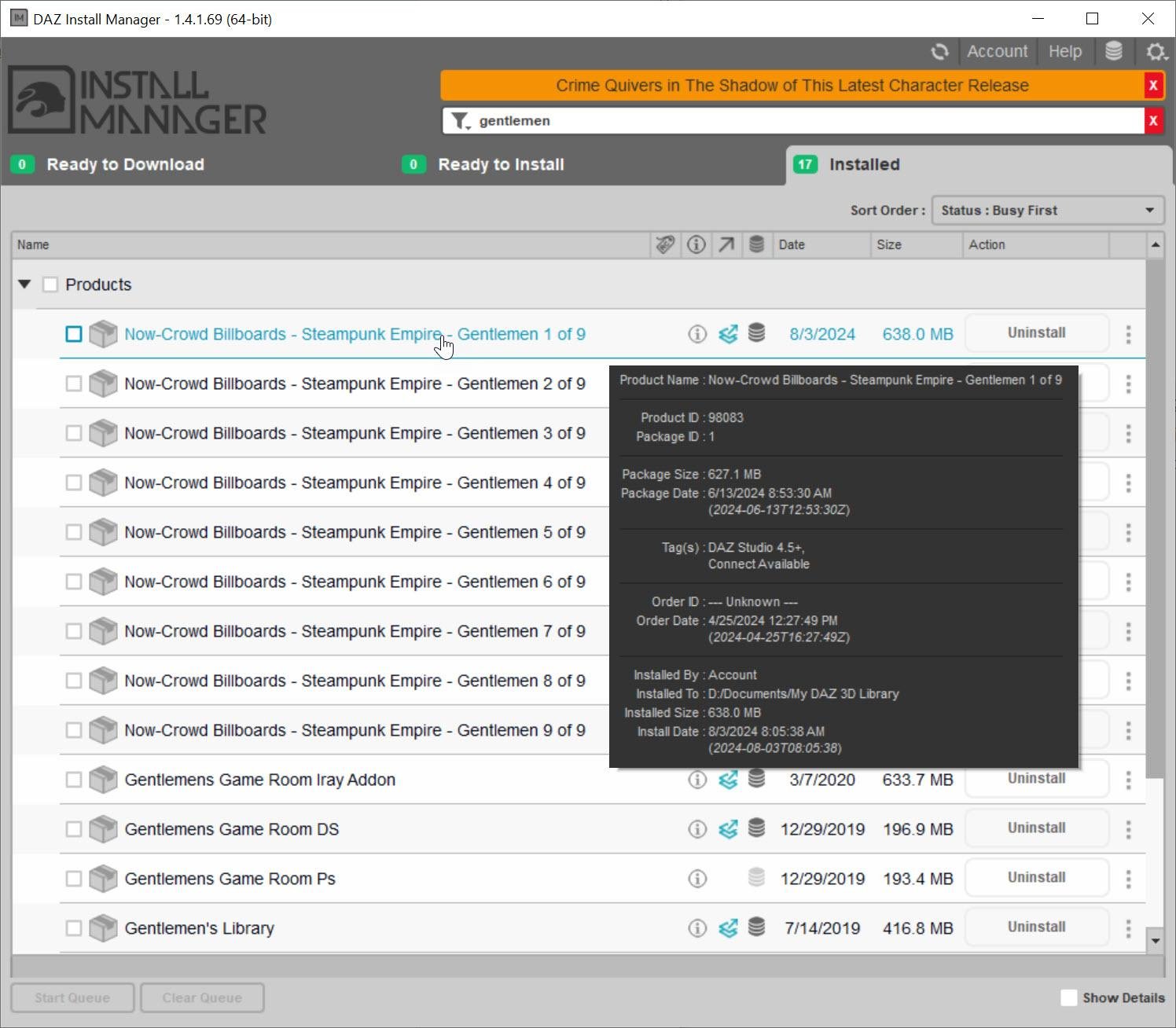Open the Help menu
This screenshot has height=1028, width=1176.
point(1065,52)
